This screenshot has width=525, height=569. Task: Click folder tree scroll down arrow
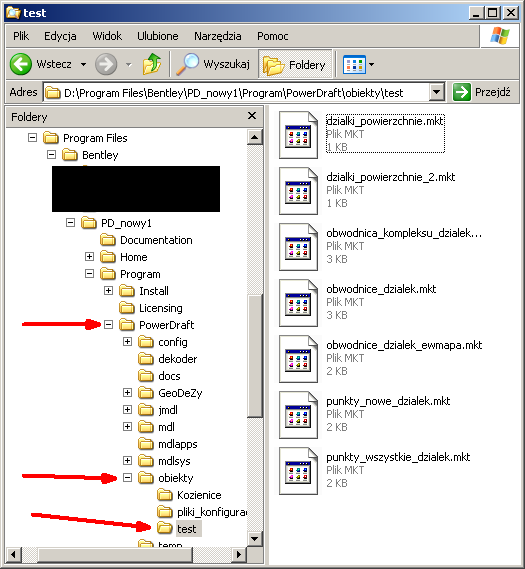tap(255, 539)
